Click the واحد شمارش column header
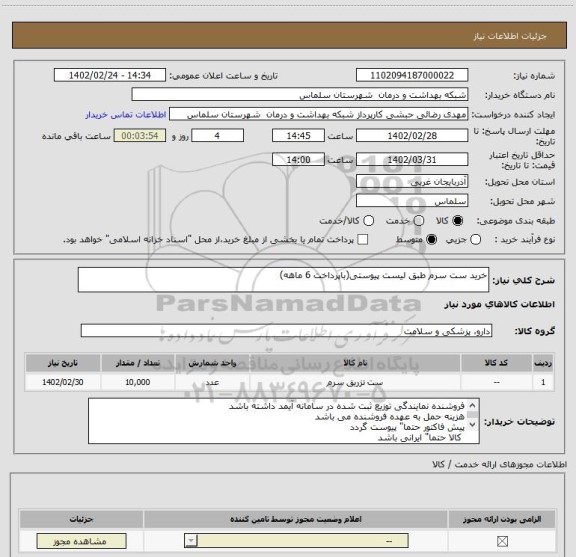Screen dimensions: 576x557 click(x=212, y=363)
